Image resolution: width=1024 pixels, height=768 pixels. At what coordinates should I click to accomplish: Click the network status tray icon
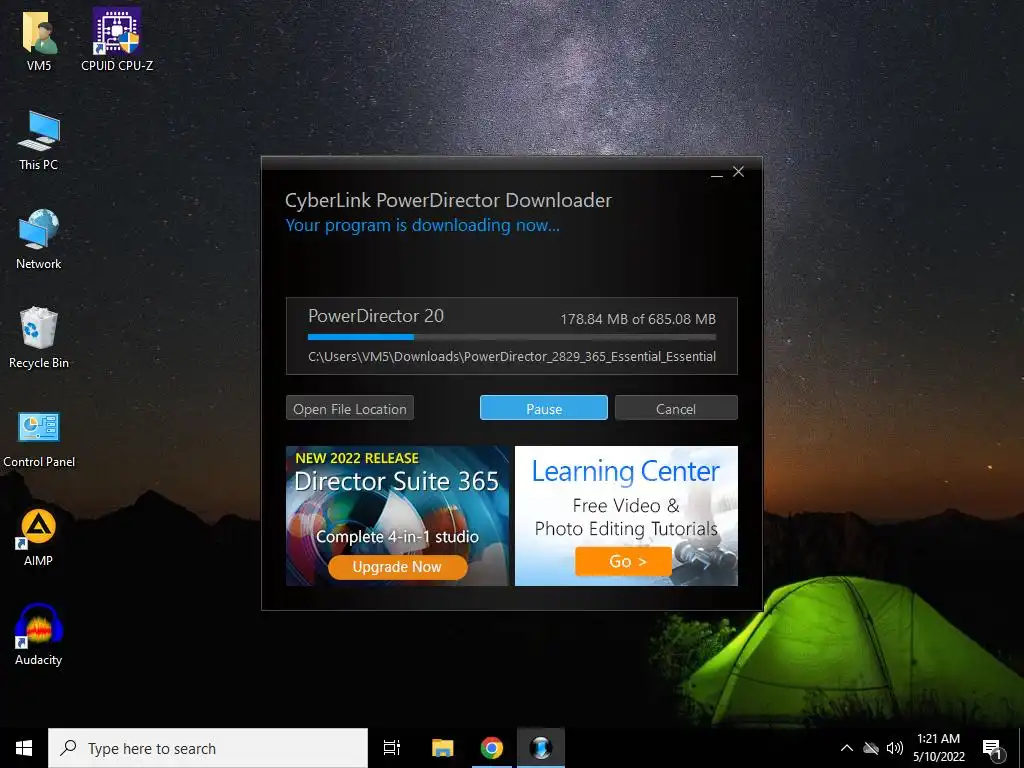[871, 748]
